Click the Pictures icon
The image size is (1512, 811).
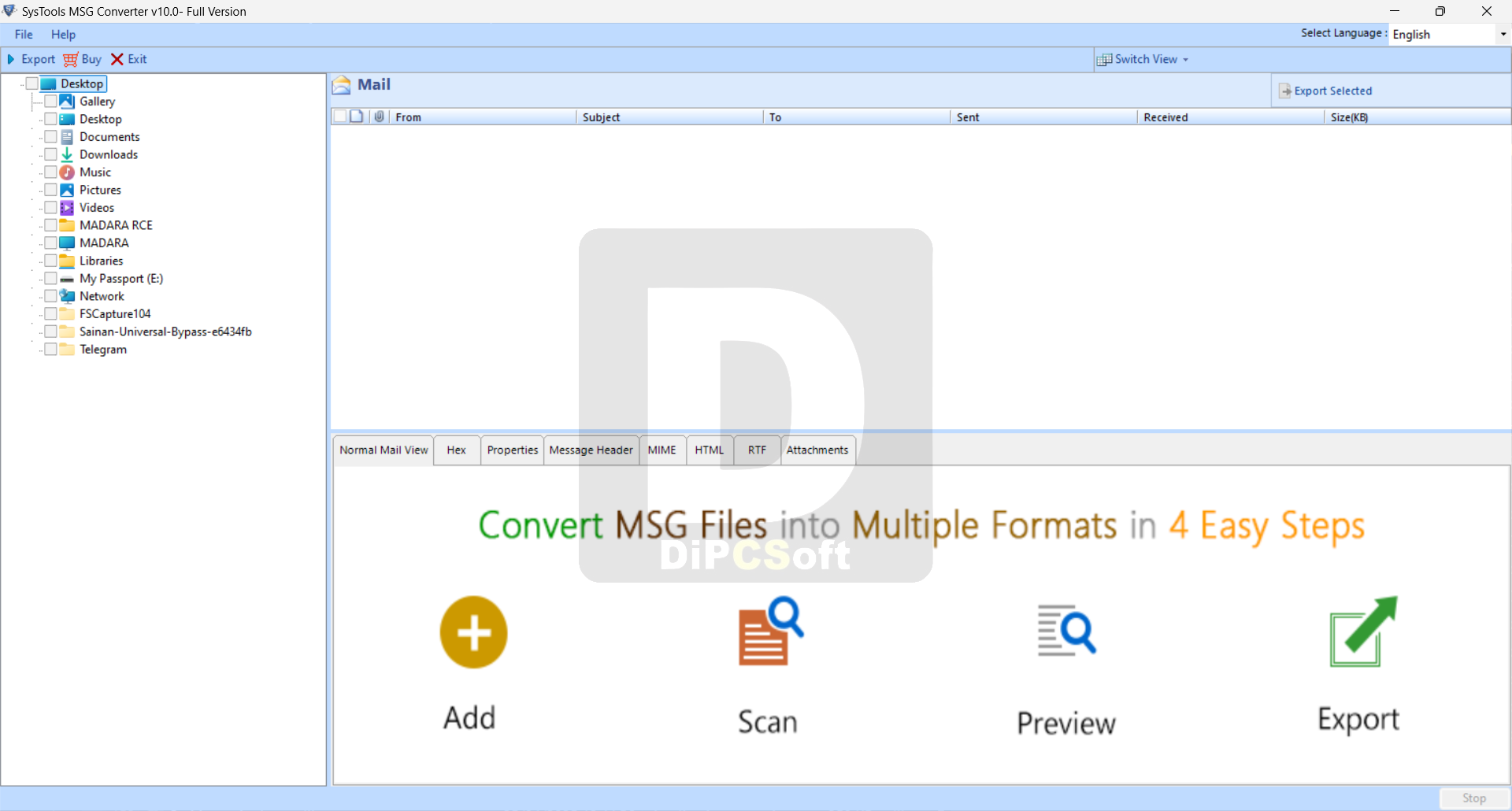point(67,190)
